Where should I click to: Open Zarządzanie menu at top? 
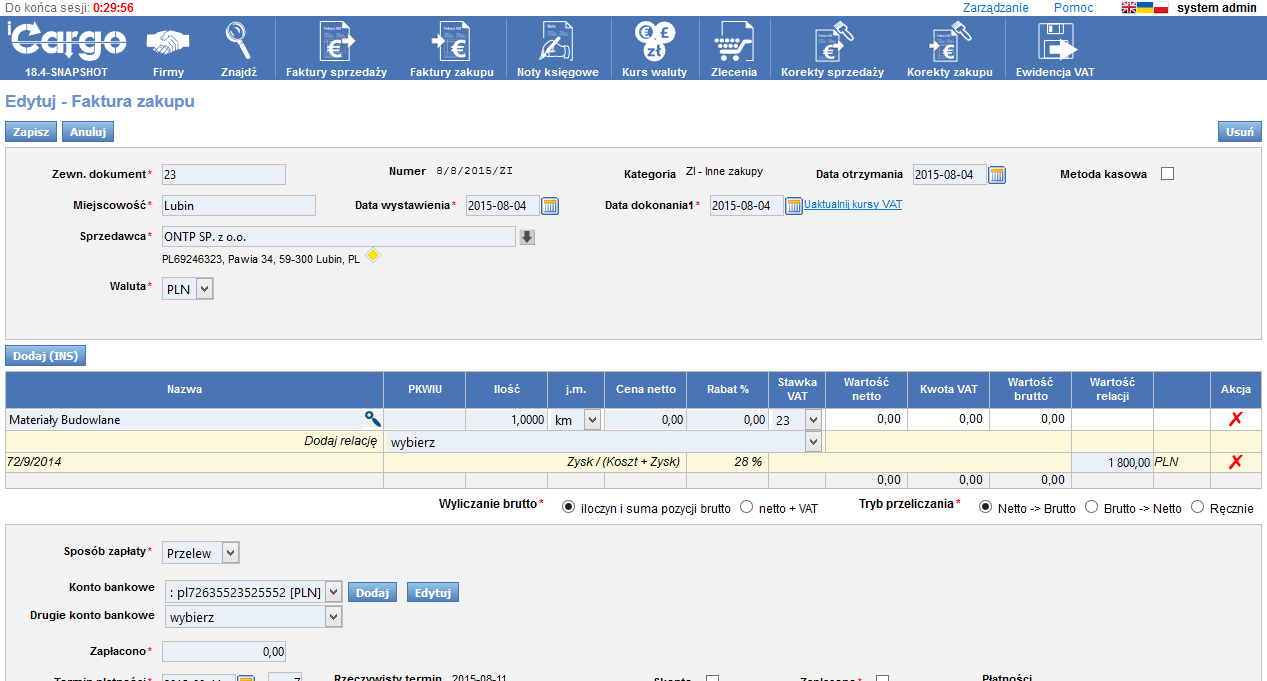coord(995,8)
